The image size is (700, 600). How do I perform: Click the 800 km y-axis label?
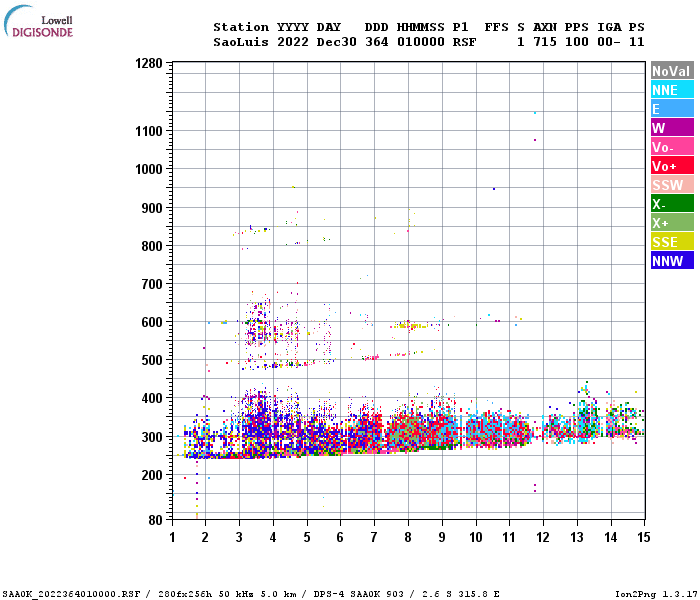click(152, 246)
